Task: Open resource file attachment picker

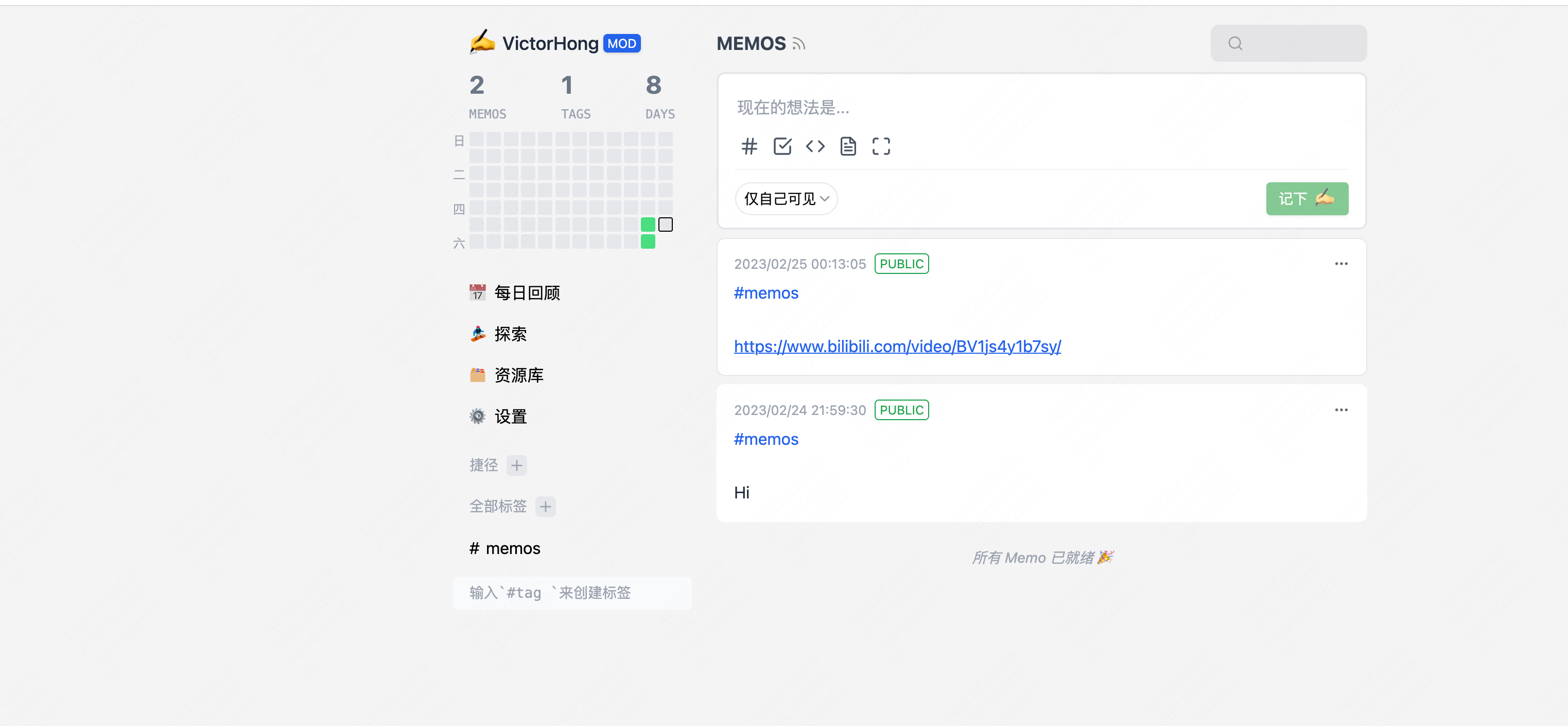Action: coord(848,146)
